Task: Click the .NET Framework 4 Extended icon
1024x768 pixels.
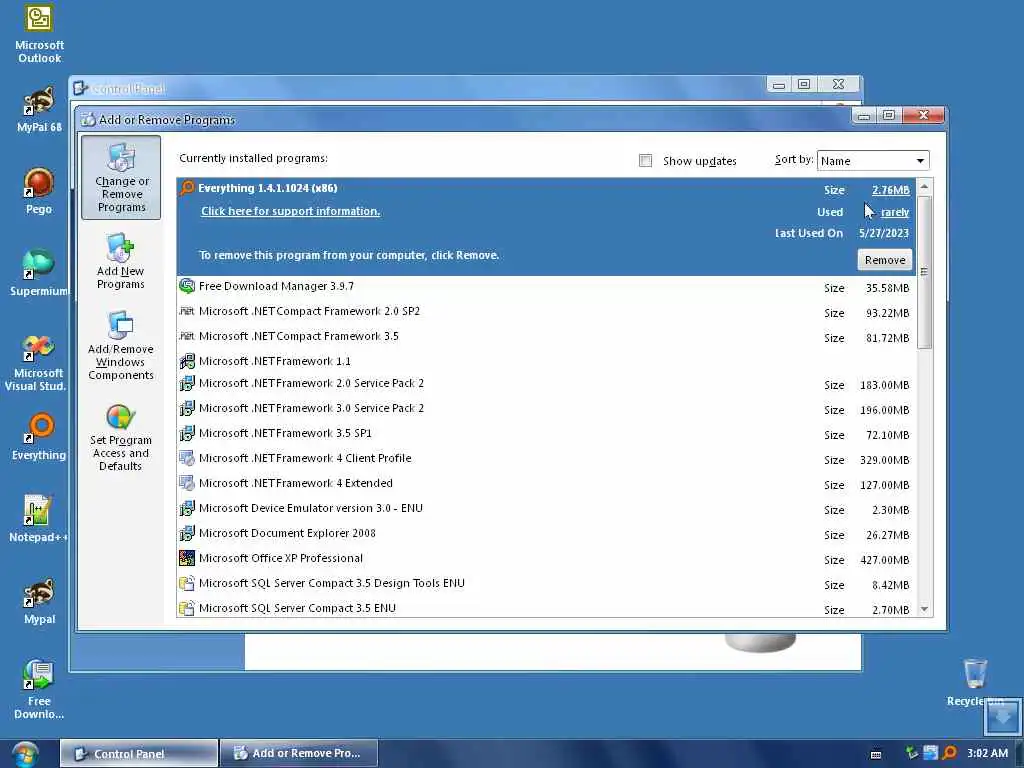Action: click(x=187, y=483)
